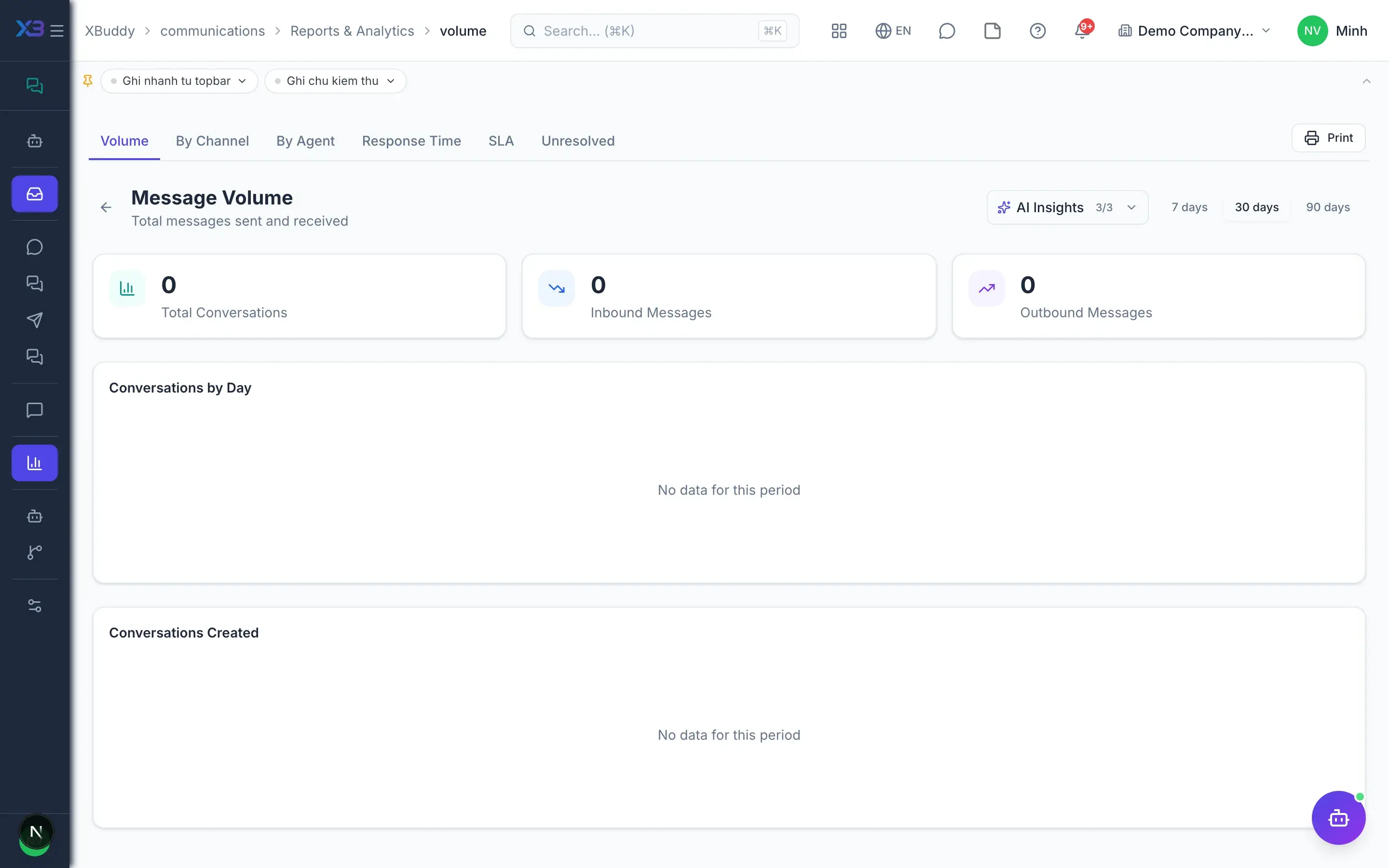Switch to the Unresolved tab
The image size is (1389, 868).
[578, 141]
